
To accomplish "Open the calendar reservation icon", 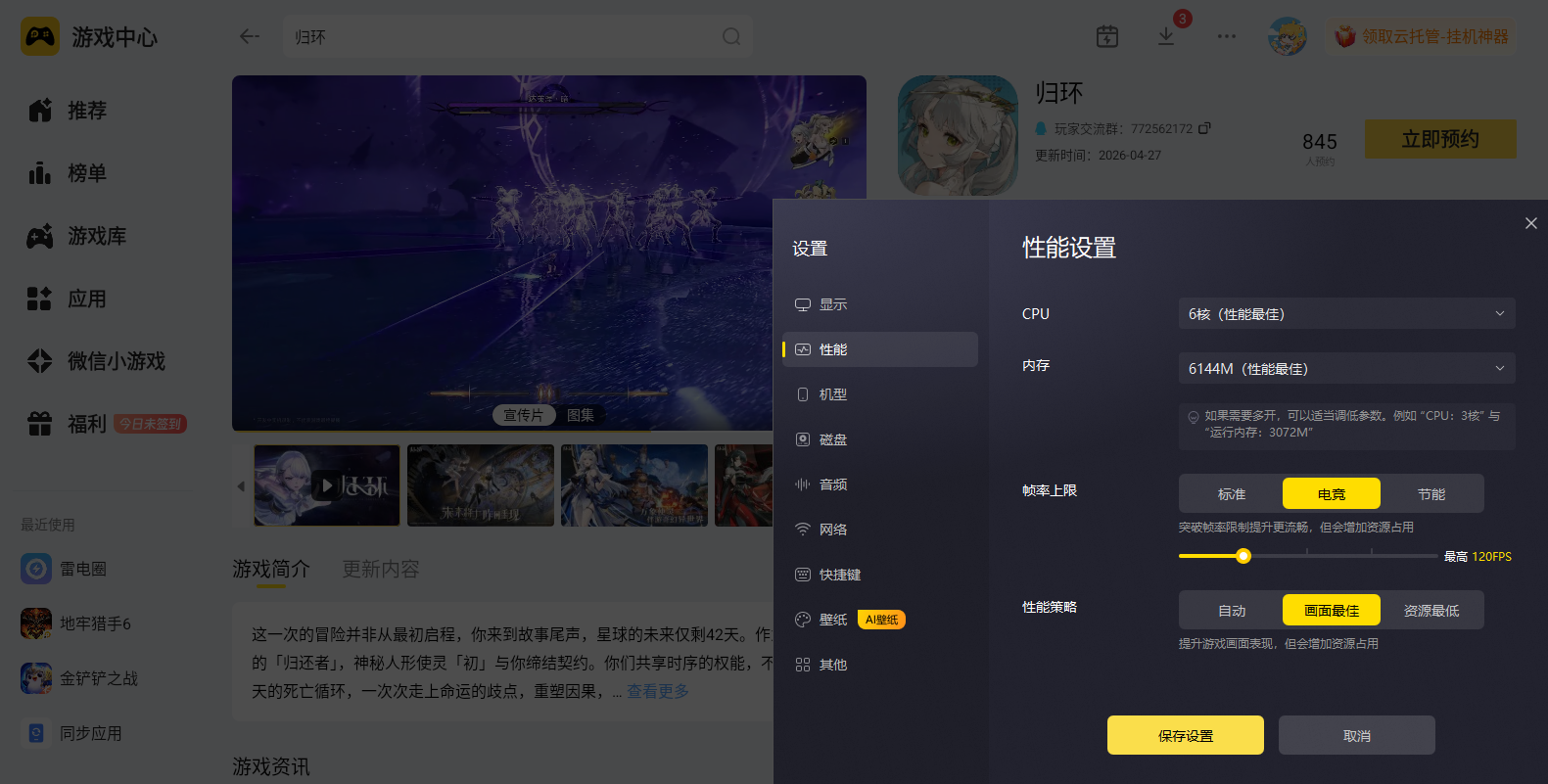I will point(1107,36).
